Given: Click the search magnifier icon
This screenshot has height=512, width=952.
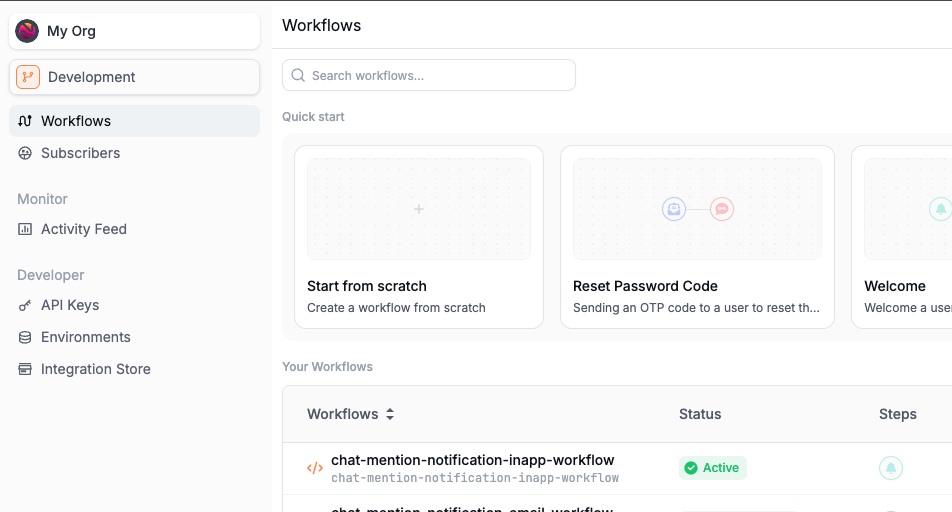Looking at the screenshot, I should [298, 75].
